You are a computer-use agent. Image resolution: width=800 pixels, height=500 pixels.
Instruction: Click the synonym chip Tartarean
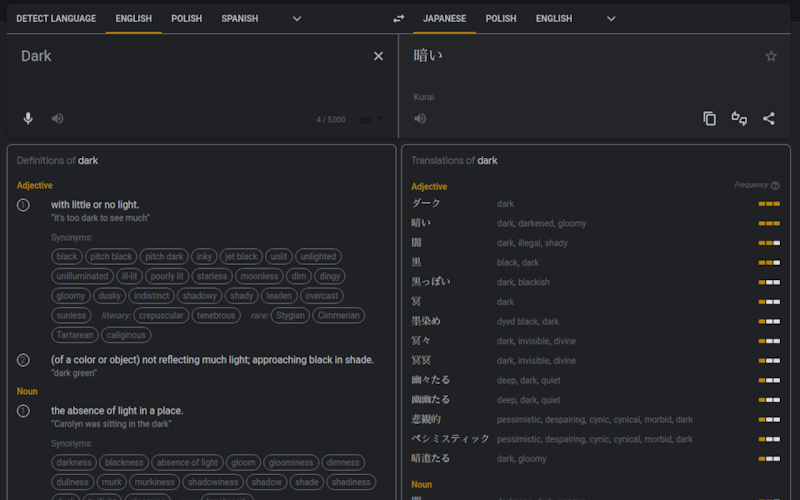click(x=75, y=335)
